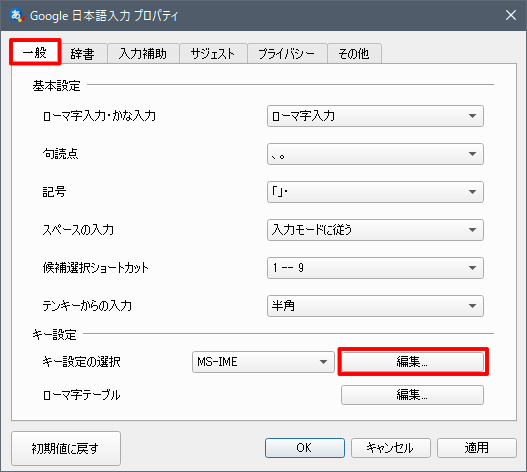Open the 記号 dropdown
527x472 pixels.
(375, 192)
